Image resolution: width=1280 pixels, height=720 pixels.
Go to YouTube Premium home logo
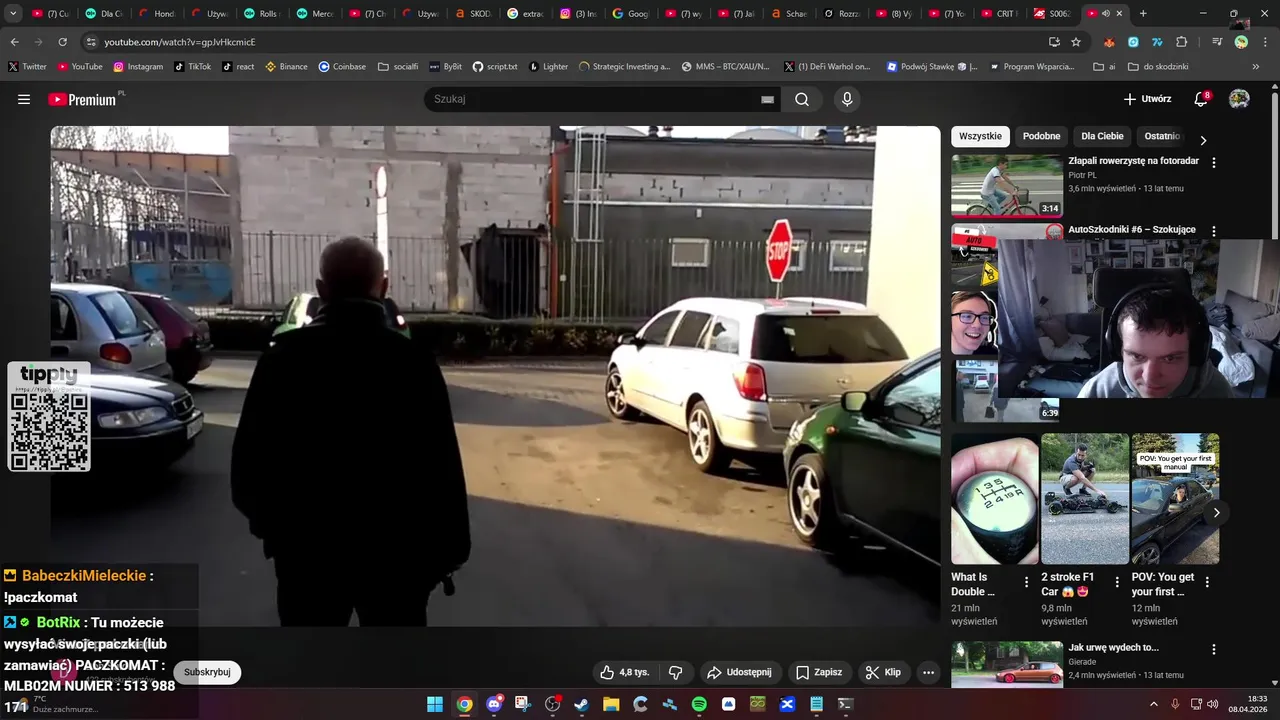pos(82,99)
